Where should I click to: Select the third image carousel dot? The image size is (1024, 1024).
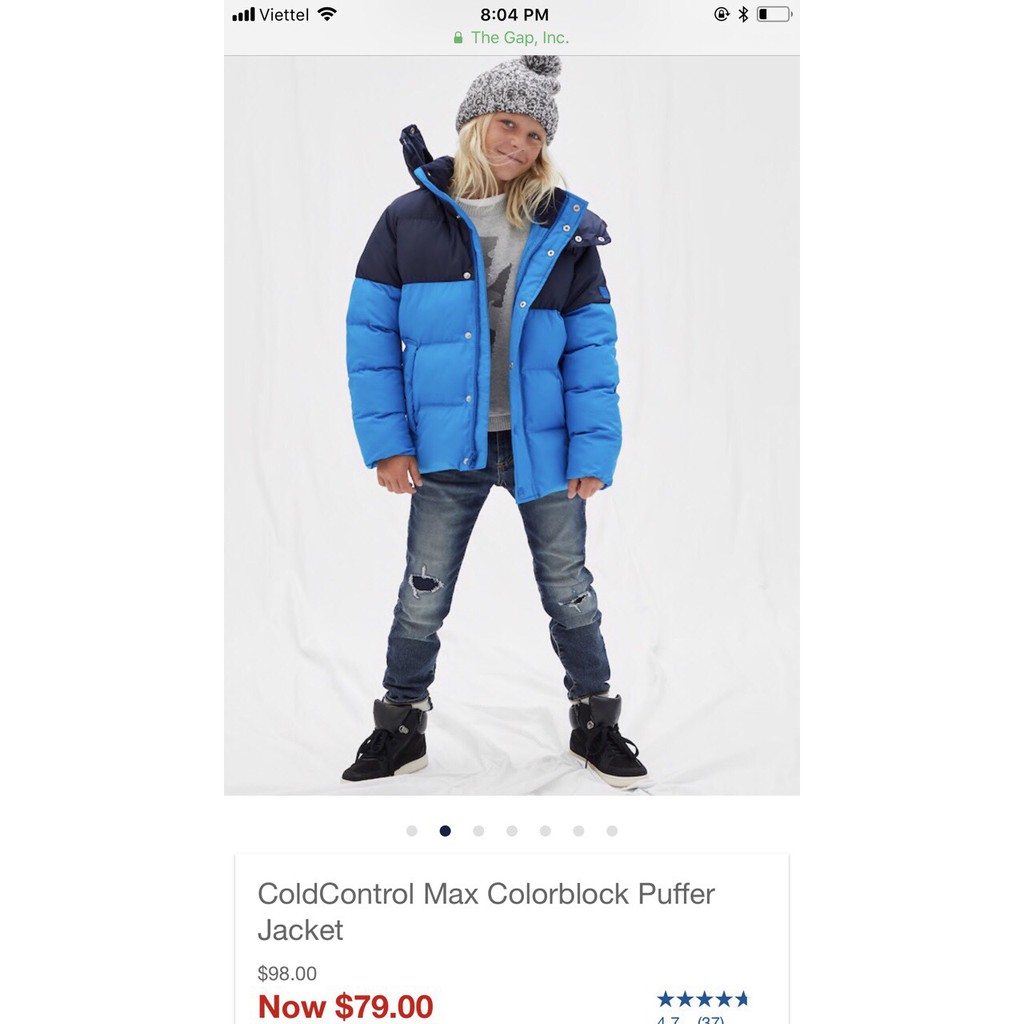478,831
